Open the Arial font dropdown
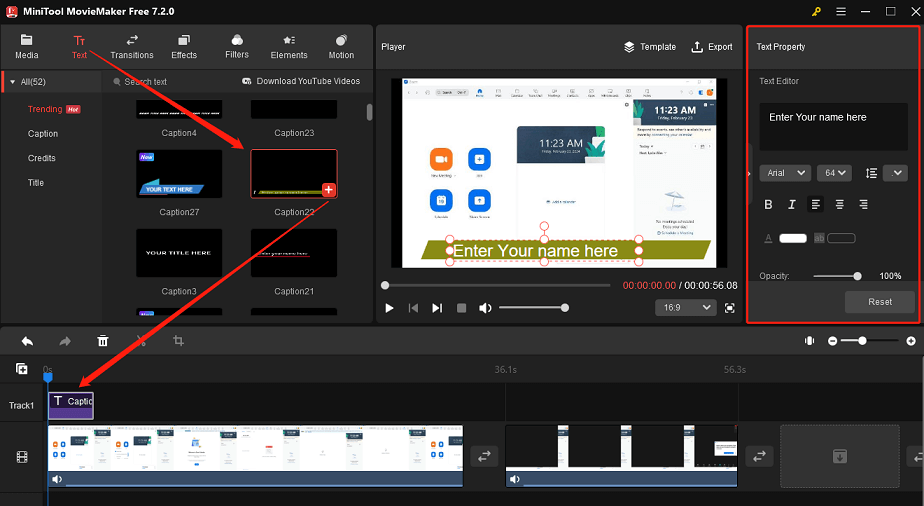This screenshot has height=506, width=924. (786, 173)
